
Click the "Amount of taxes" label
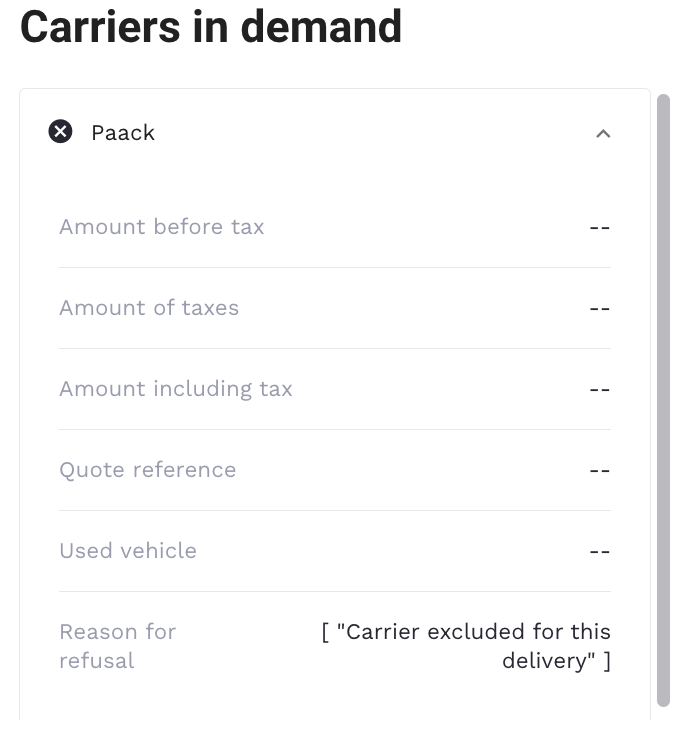[149, 308]
